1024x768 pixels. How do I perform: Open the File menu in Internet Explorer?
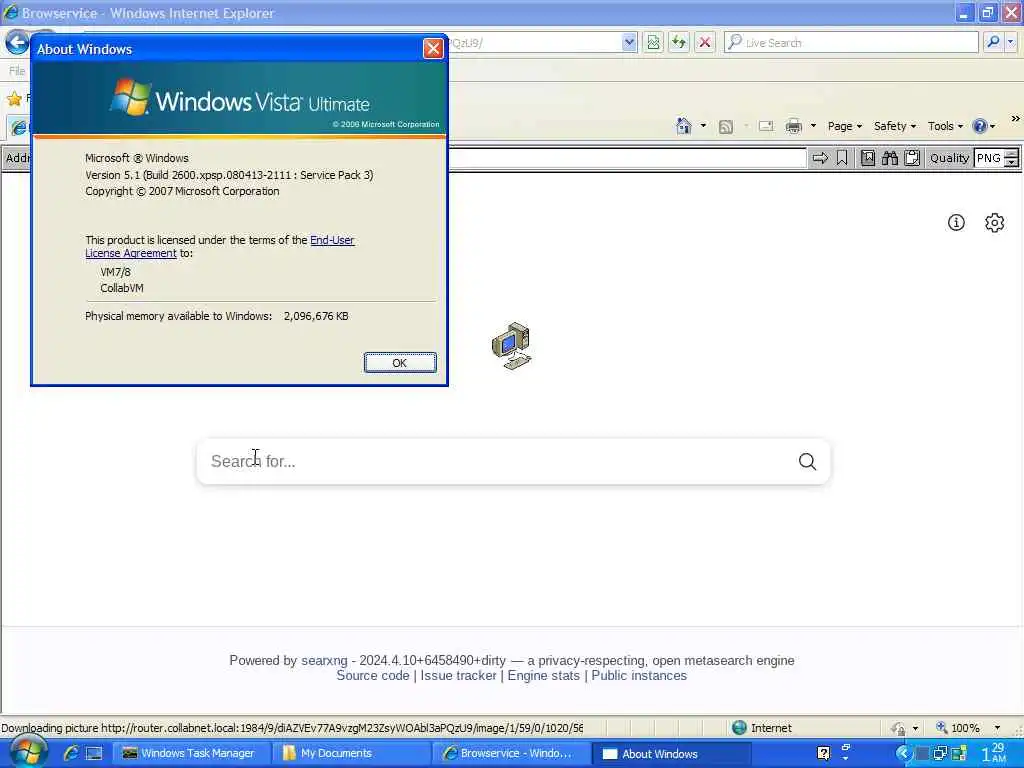[17, 71]
